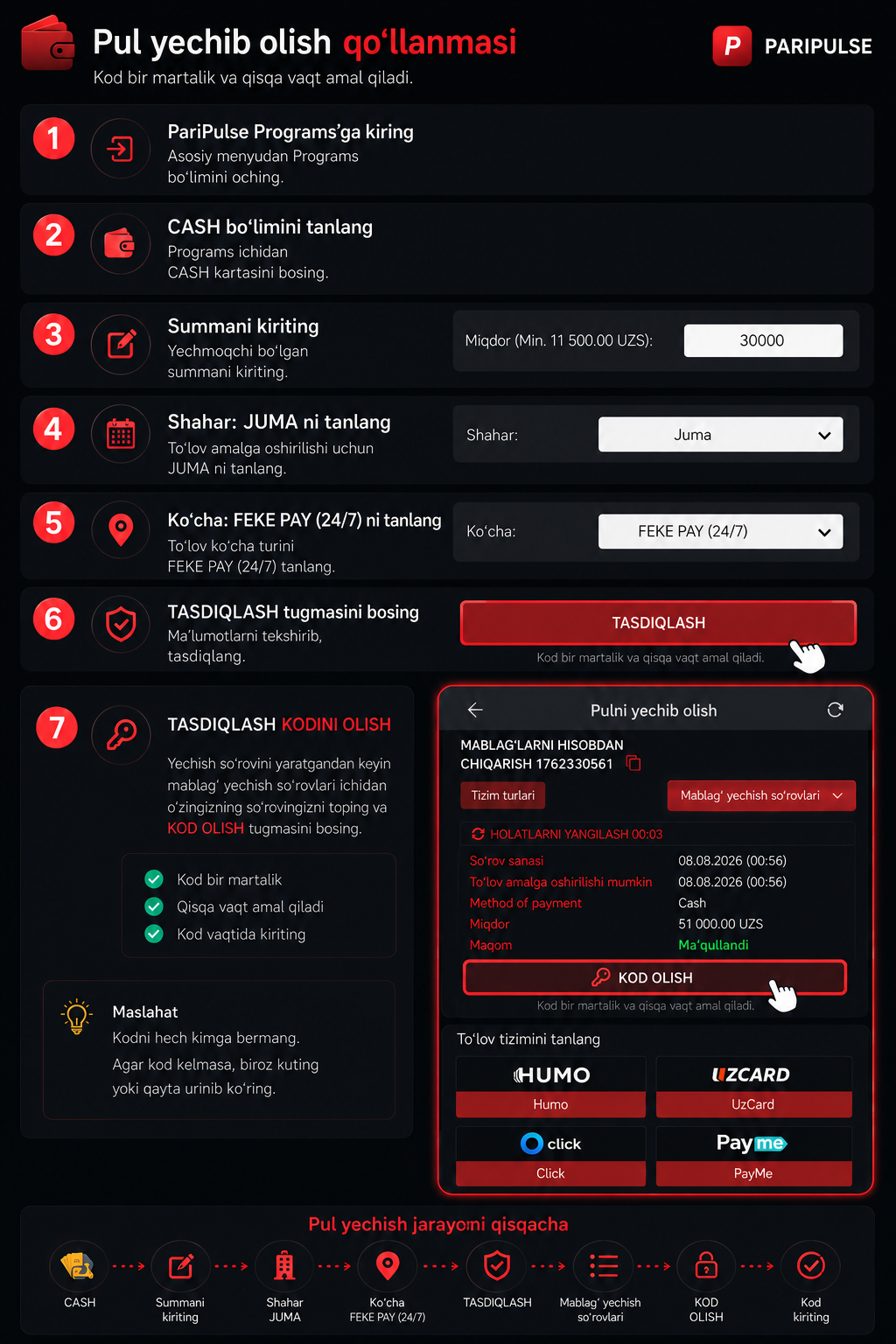The image size is (896, 1344).
Task: Select the Tizim turlari tab
Action: click(503, 795)
